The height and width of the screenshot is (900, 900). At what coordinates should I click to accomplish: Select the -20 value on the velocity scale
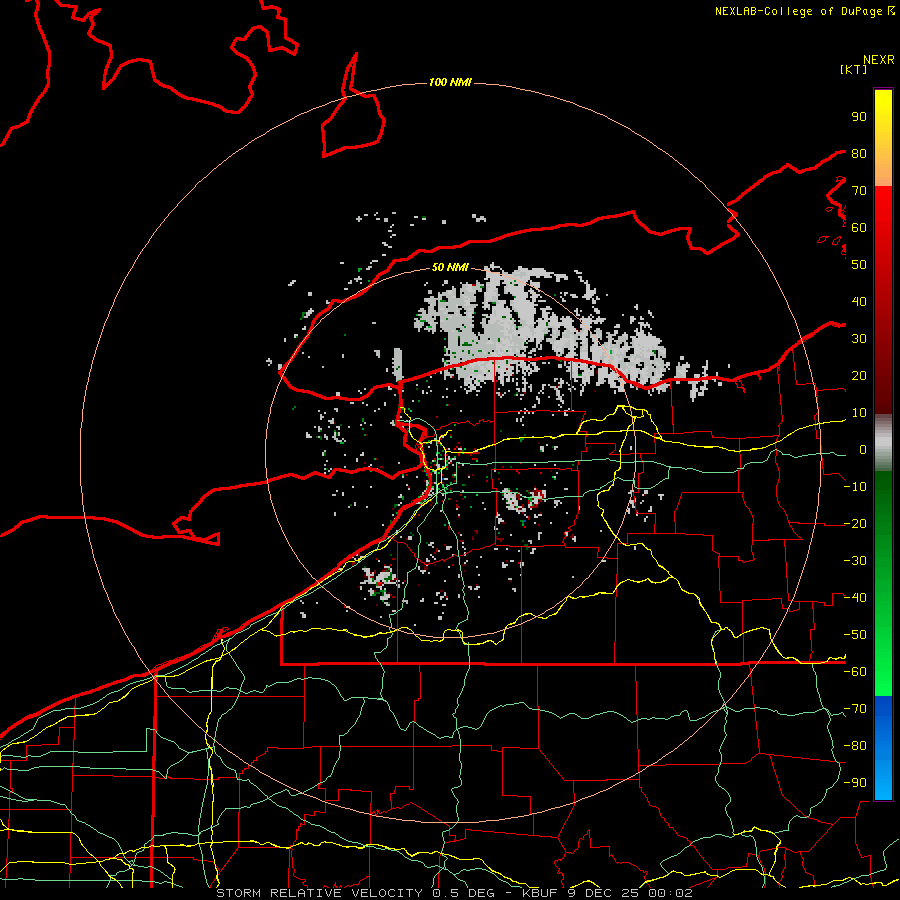[x=856, y=524]
